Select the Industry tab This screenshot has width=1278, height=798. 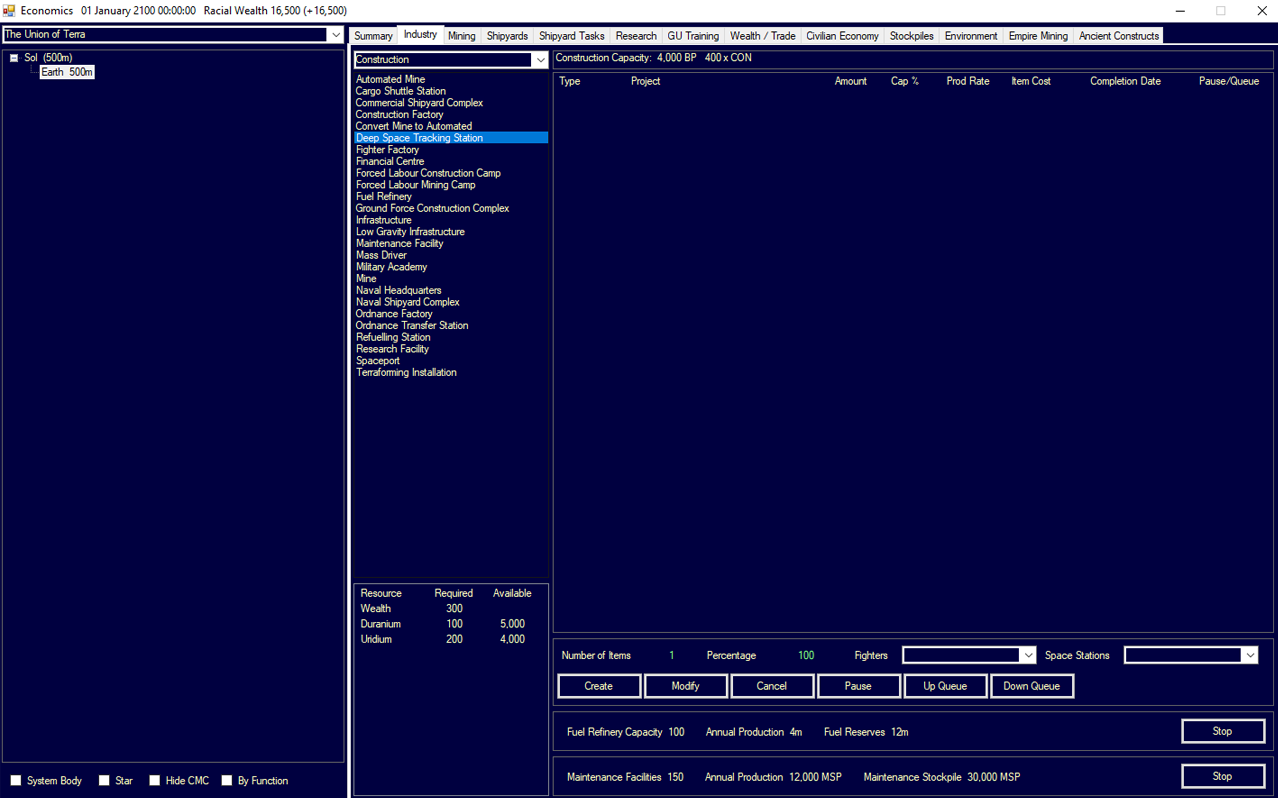tap(420, 35)
